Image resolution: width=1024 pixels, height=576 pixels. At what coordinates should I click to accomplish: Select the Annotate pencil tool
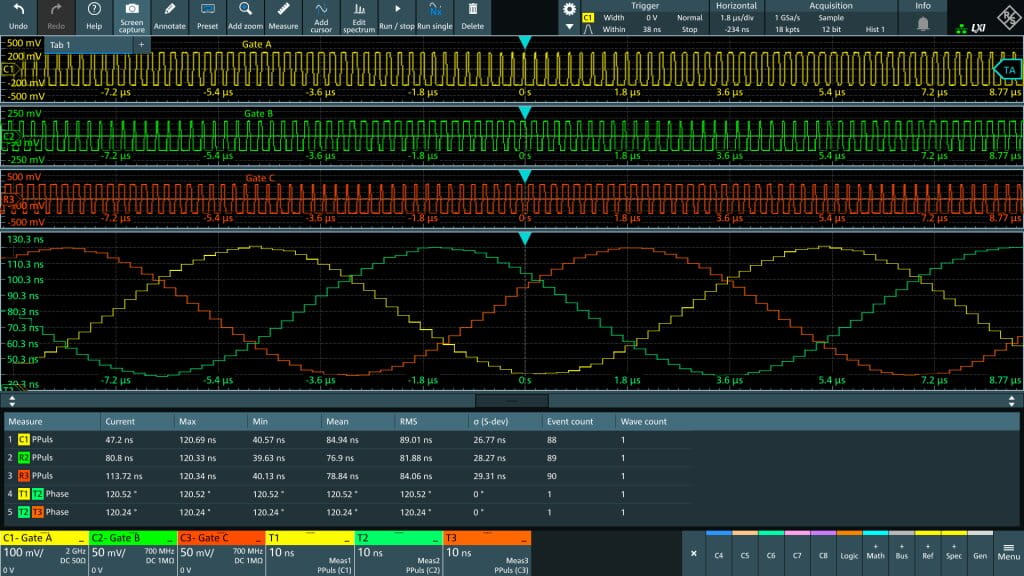coord(170,15)
